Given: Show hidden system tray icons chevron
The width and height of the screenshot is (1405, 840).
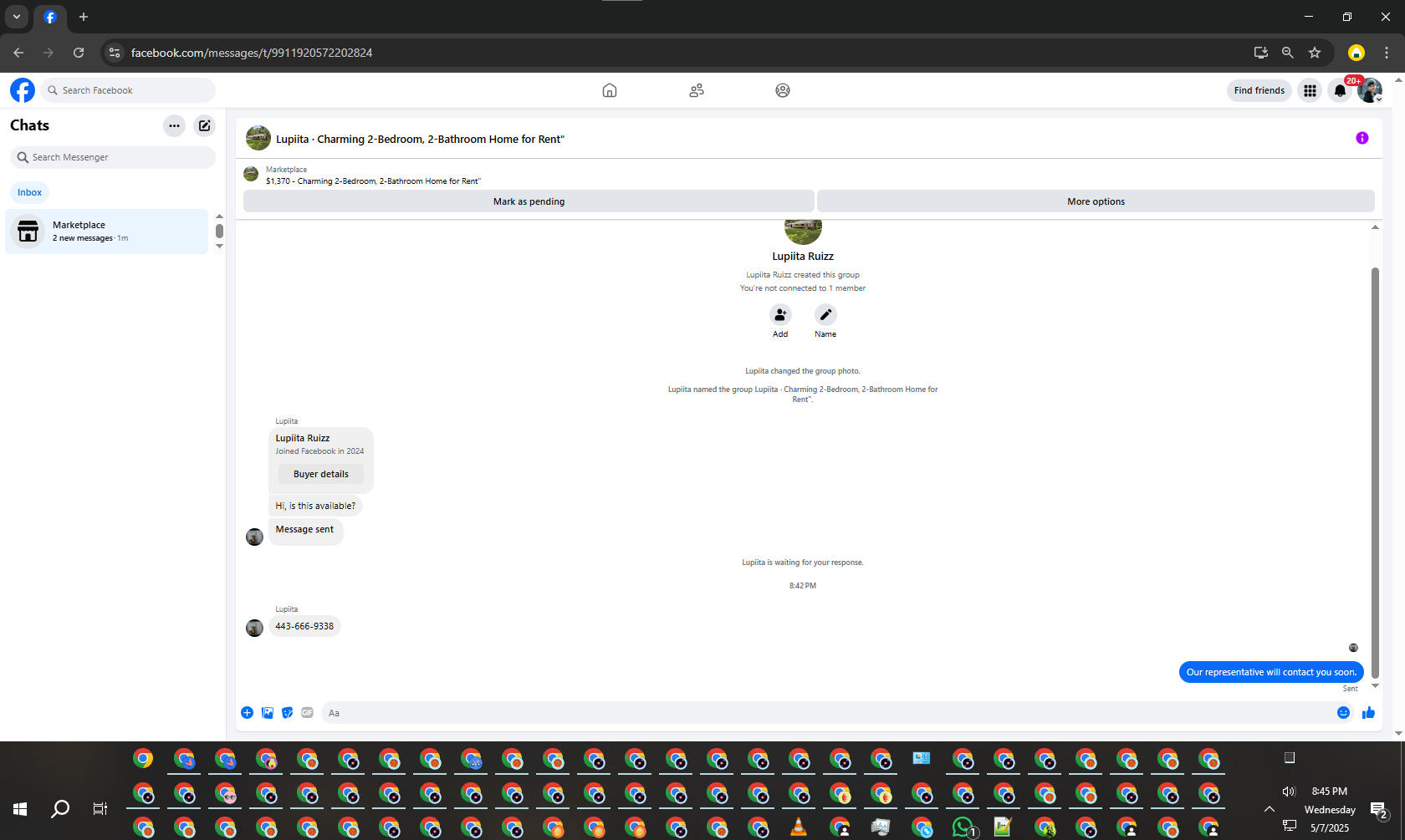Looking at the screenshot, I should pos(1270,809).
